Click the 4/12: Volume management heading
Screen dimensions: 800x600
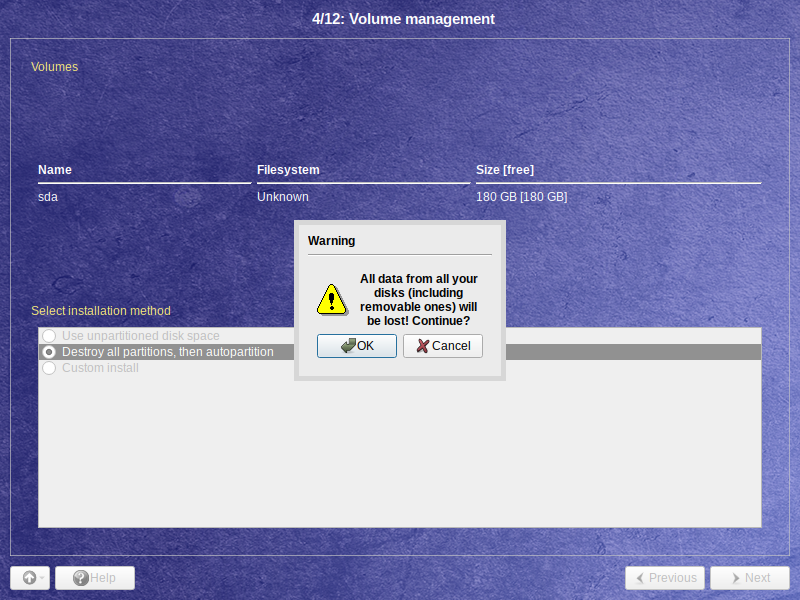click(403, 19)
